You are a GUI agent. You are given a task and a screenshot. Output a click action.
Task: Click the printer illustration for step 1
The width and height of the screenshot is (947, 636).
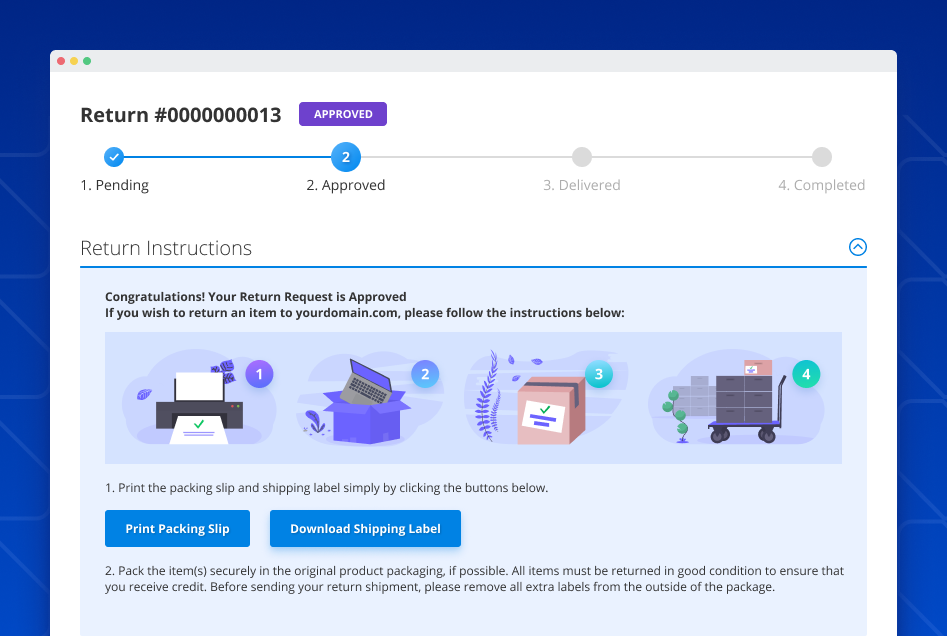coord(200,404)
